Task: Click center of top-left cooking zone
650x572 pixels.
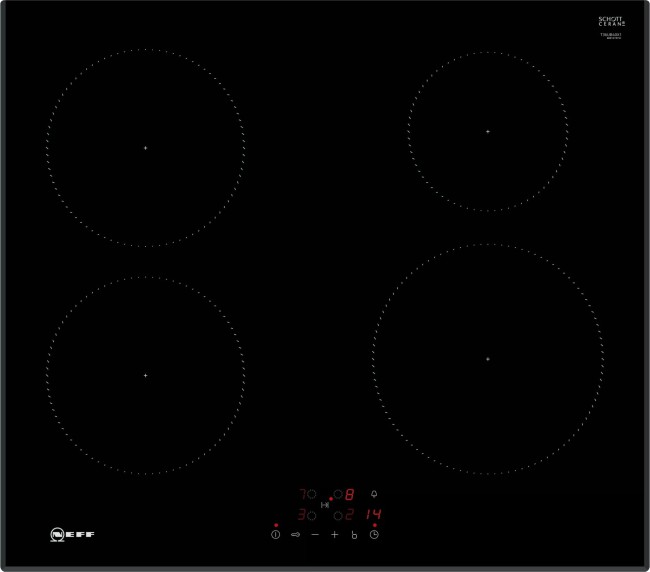Action: tap(145, 148)
